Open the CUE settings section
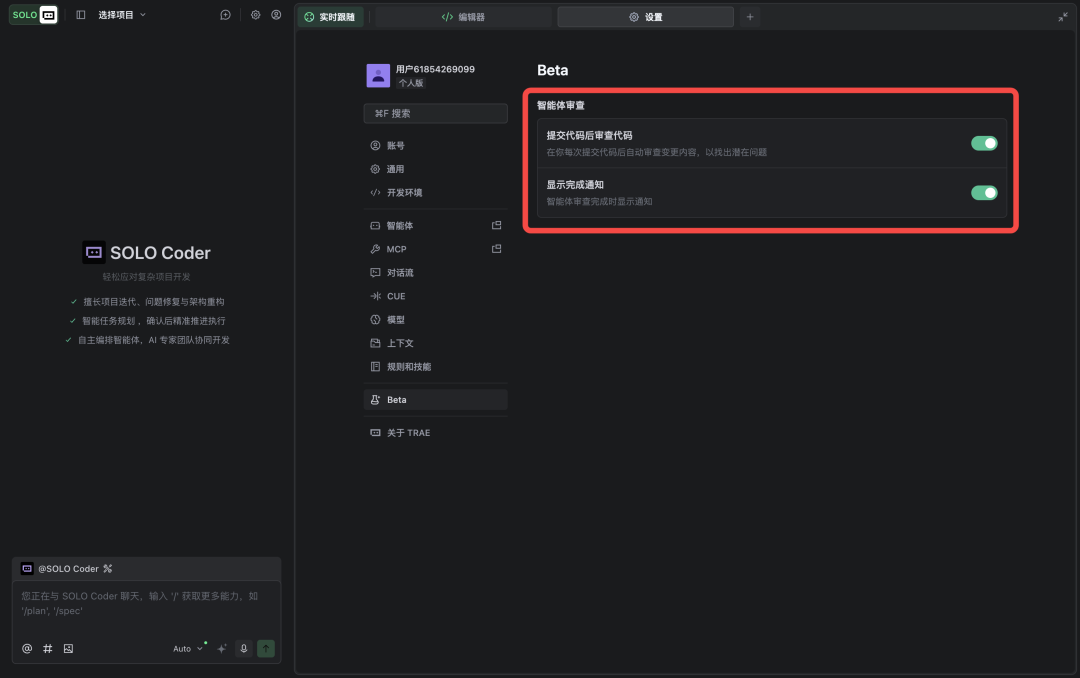The width and height of the screenshot is (1080, 678). pos(435,296)
